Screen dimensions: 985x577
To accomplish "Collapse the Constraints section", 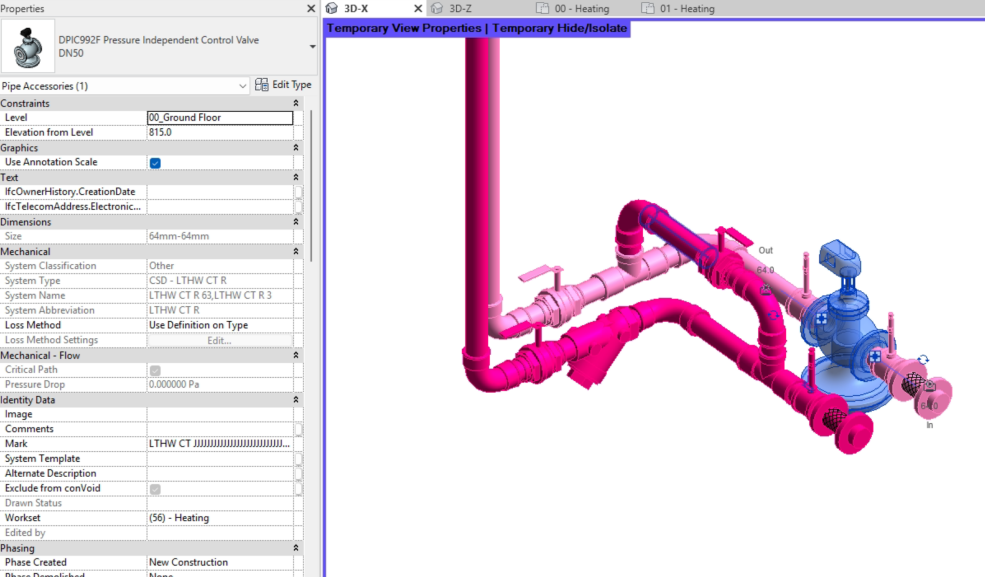I will 296,103.
